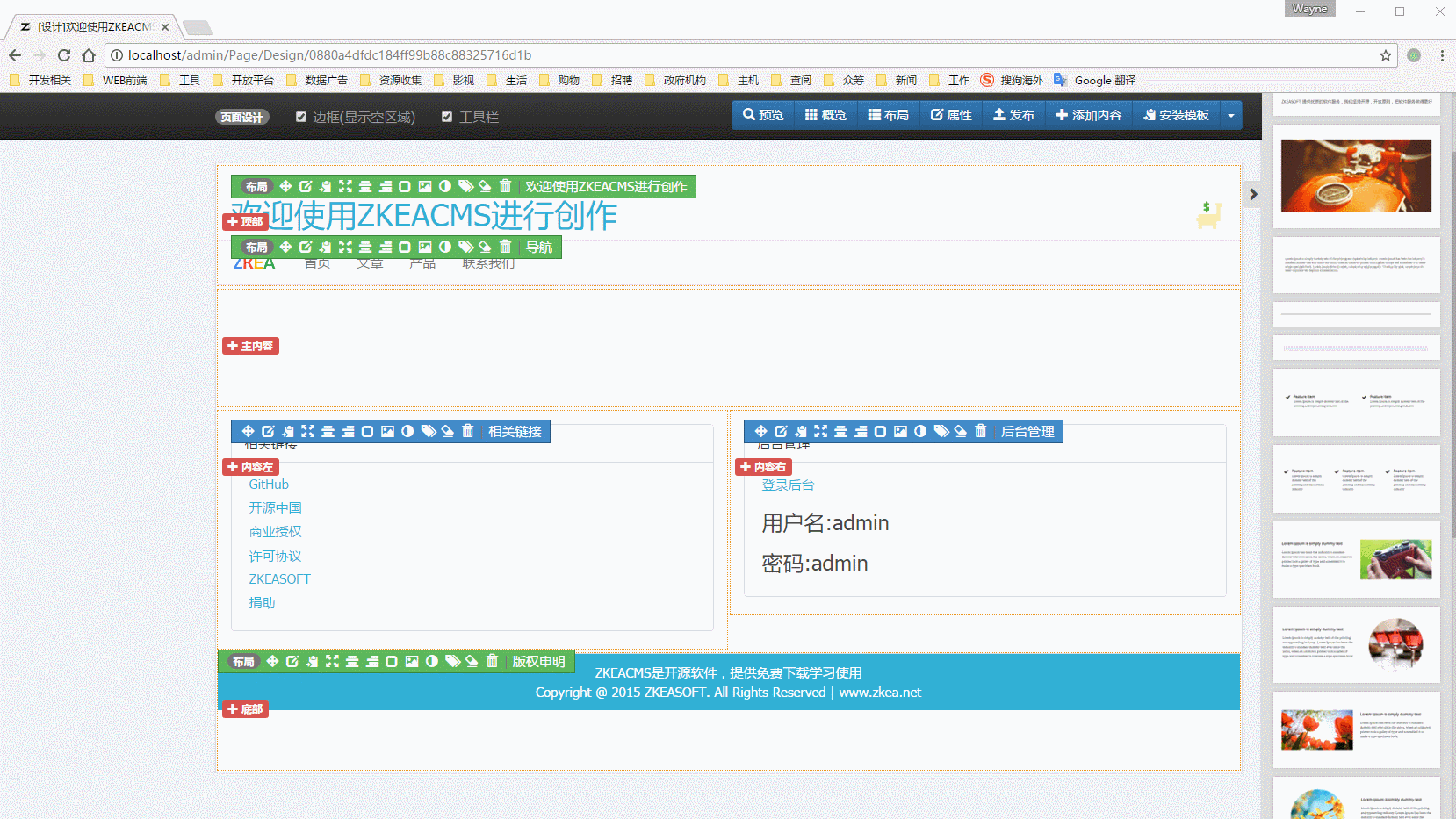Add content to the 主内容 zone
Screen dimensions: 1456x819
[x=250, y=346]
